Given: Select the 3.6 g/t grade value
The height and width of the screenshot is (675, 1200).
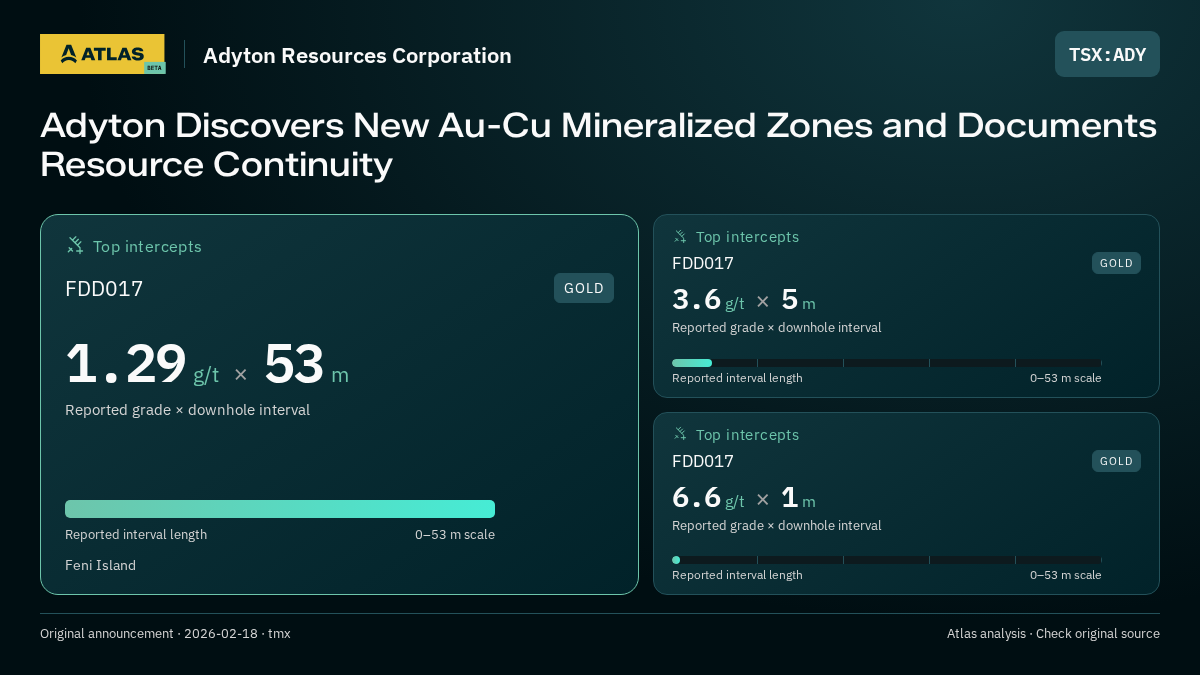Looking at the screenshot, I should click(708, 300).
